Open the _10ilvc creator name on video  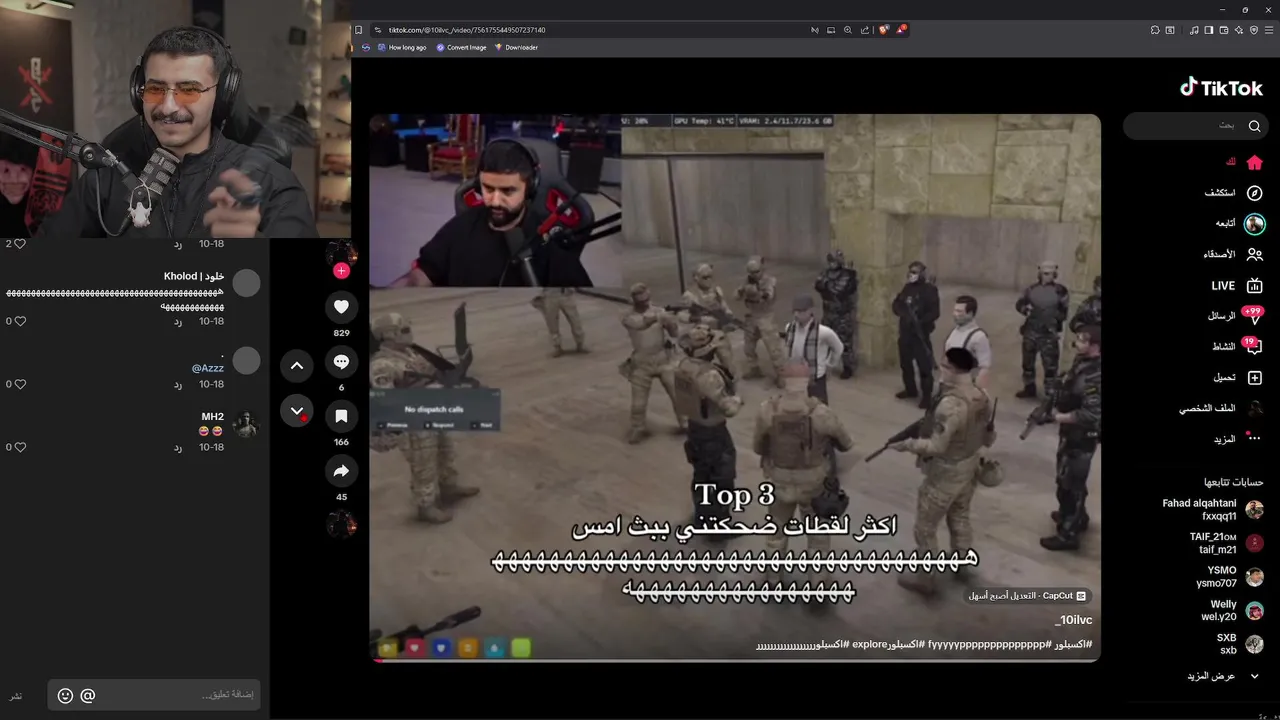click(1073, 620)
